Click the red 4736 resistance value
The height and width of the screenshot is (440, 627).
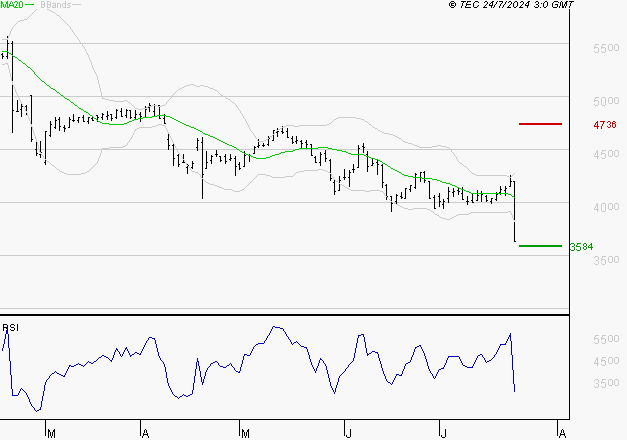tap(605, 125)
